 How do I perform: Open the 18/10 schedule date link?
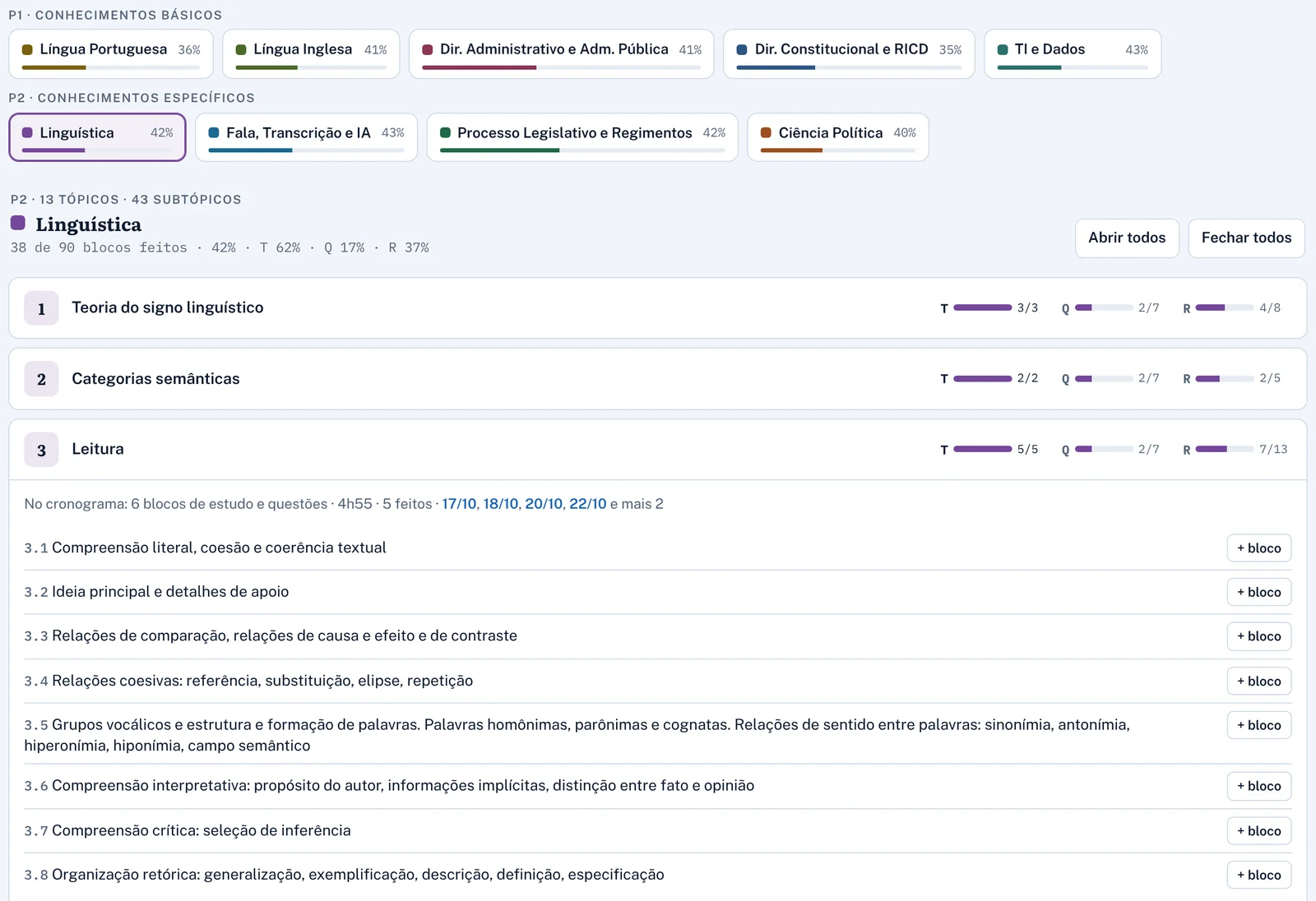tap(501, 504)
